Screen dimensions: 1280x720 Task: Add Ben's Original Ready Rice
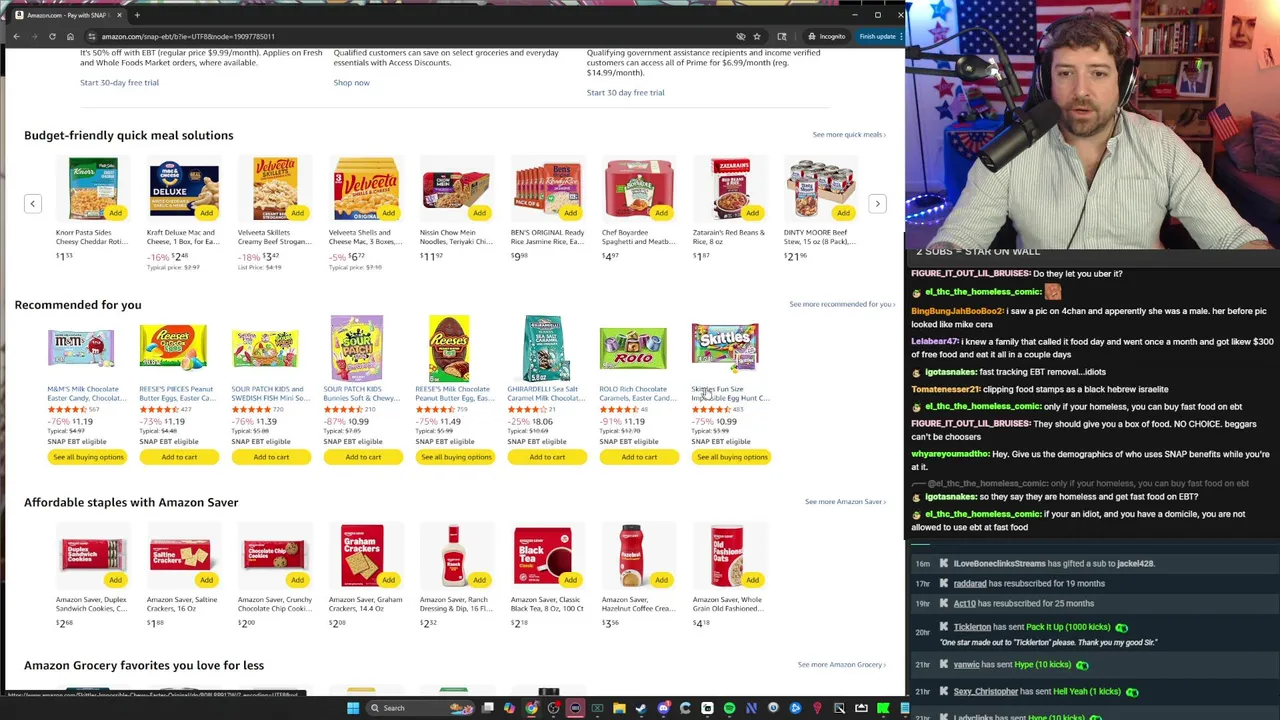[571, 213]
